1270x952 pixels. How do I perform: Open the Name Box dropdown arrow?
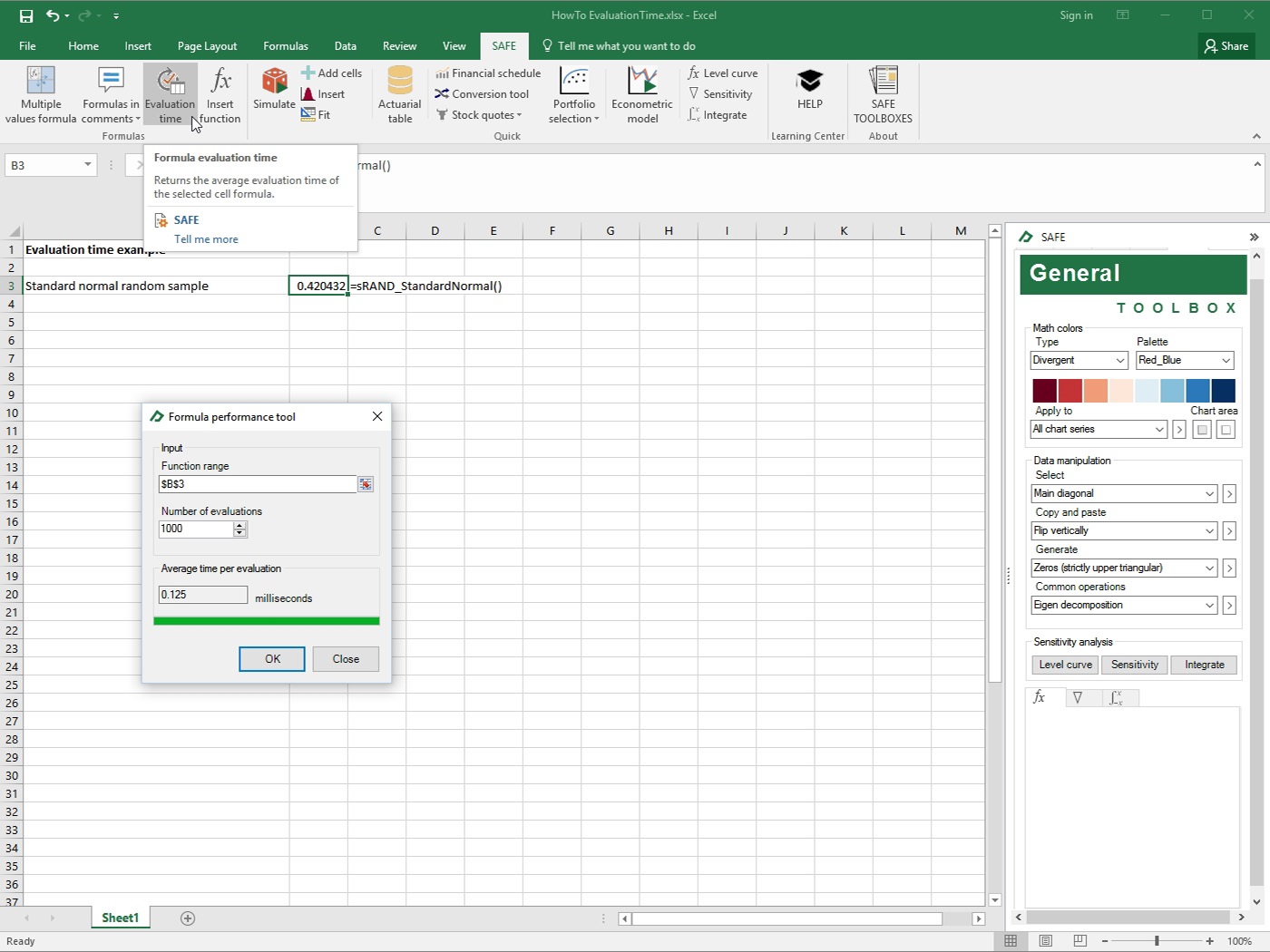coord(88,165)
